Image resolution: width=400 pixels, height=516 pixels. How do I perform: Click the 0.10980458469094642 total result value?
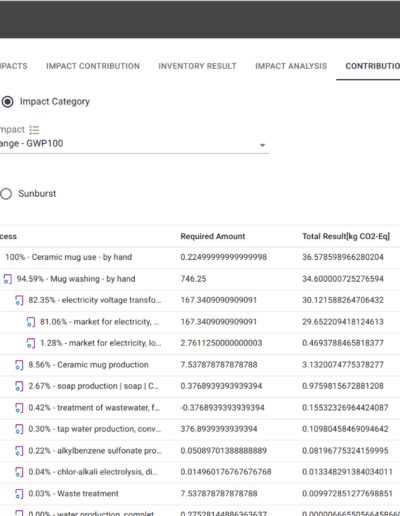(x=345, y=429)
